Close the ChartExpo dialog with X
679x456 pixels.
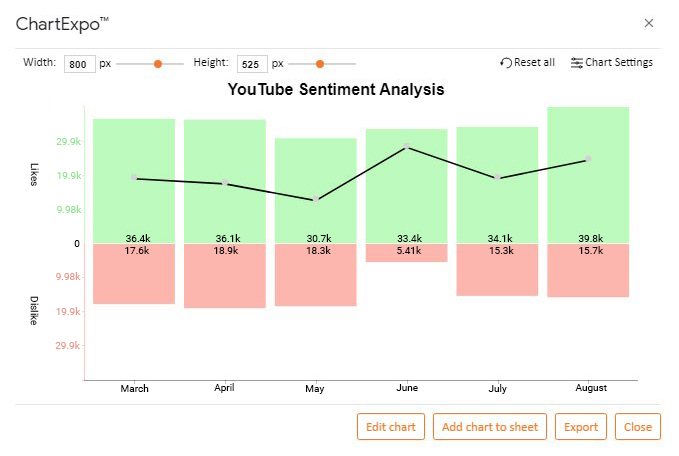pos(649,22)
